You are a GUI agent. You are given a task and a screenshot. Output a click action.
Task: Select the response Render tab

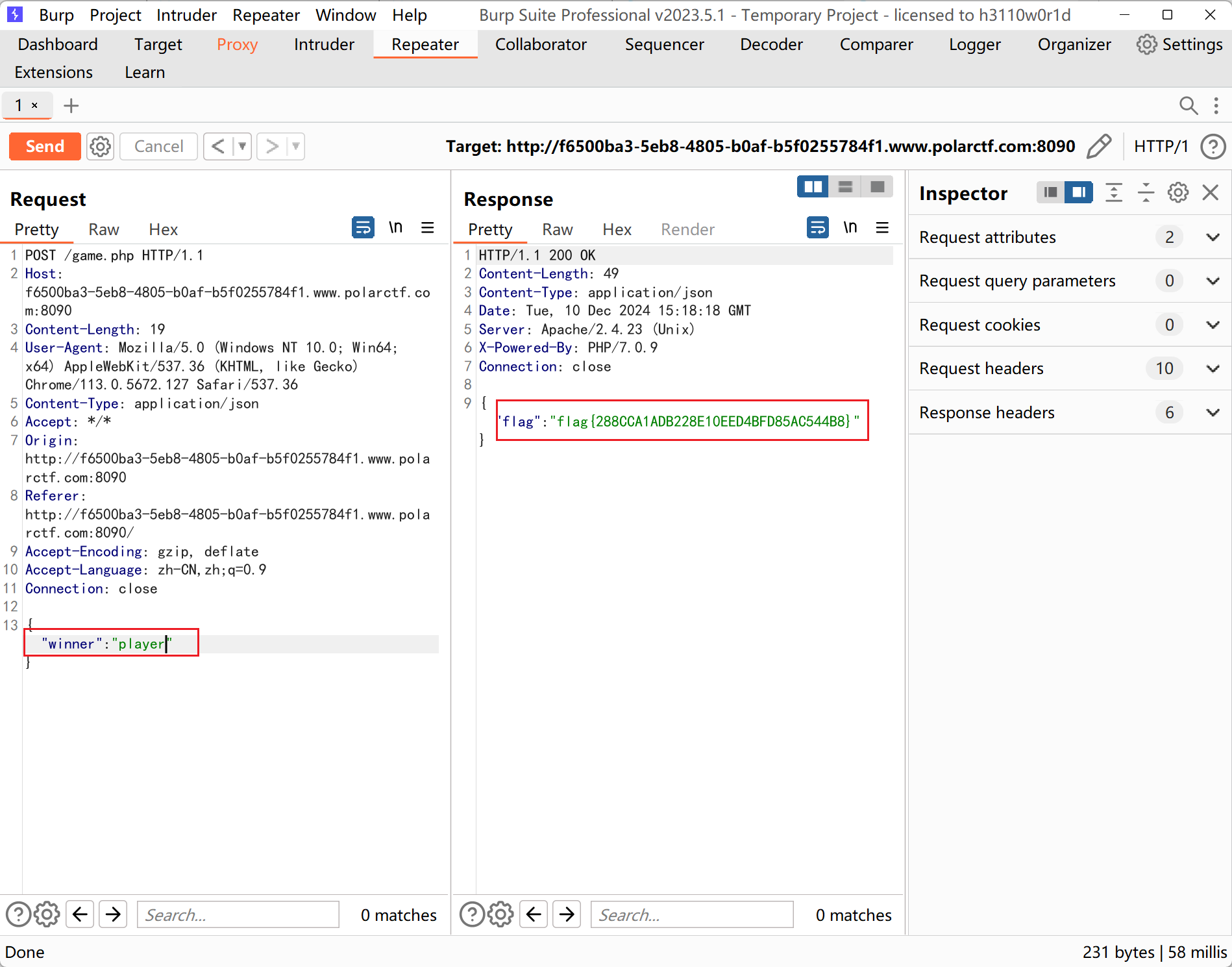coord(687,229)
